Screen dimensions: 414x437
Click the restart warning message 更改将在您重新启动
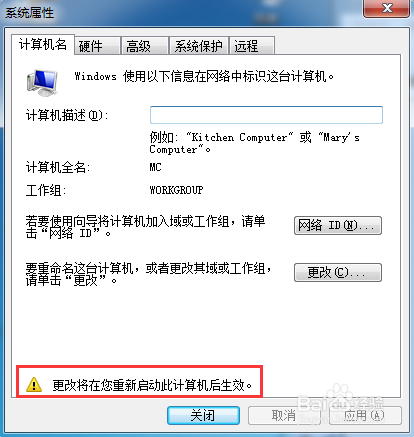[152, 385]
